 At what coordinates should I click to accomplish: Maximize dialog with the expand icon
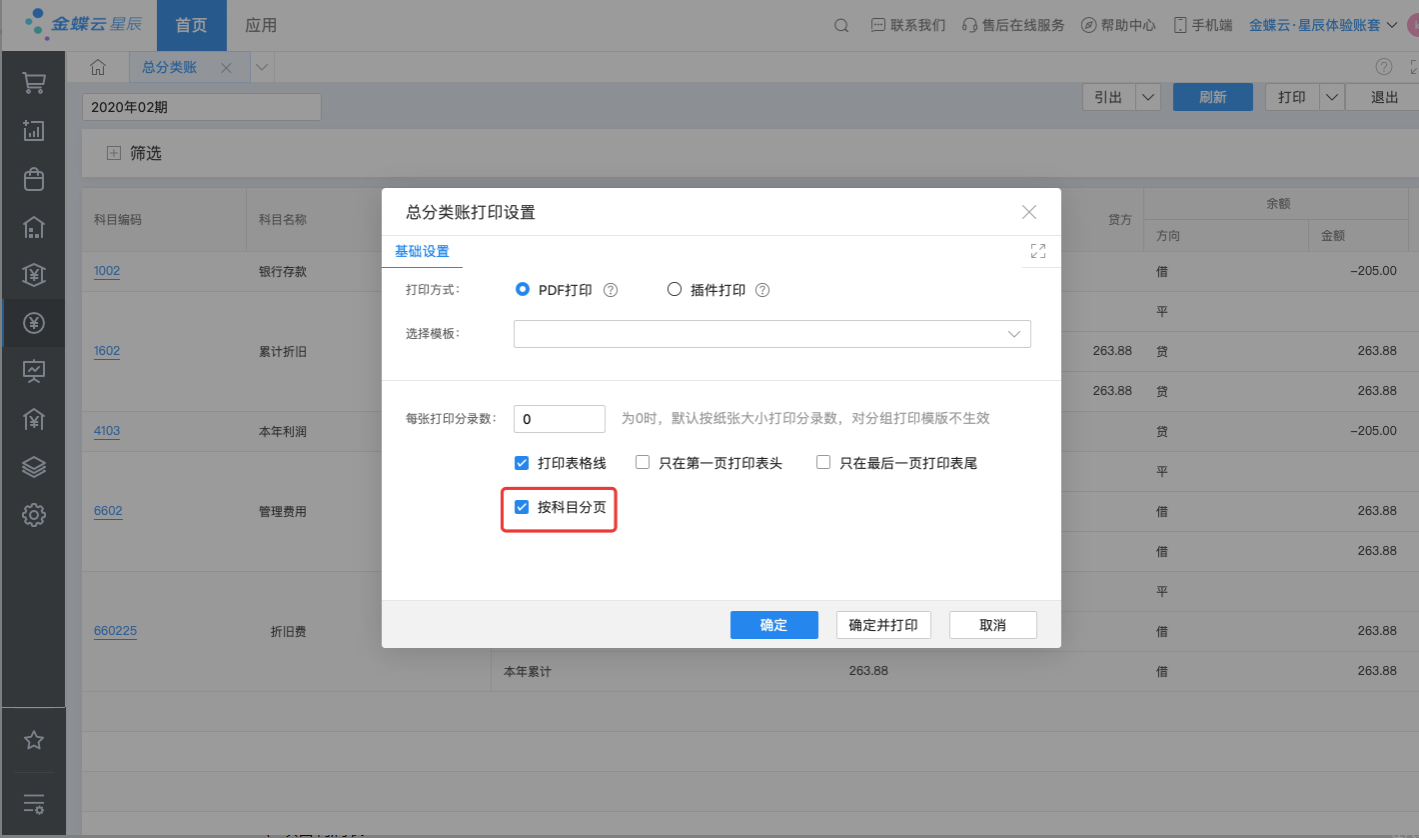tap(1037, 251)
